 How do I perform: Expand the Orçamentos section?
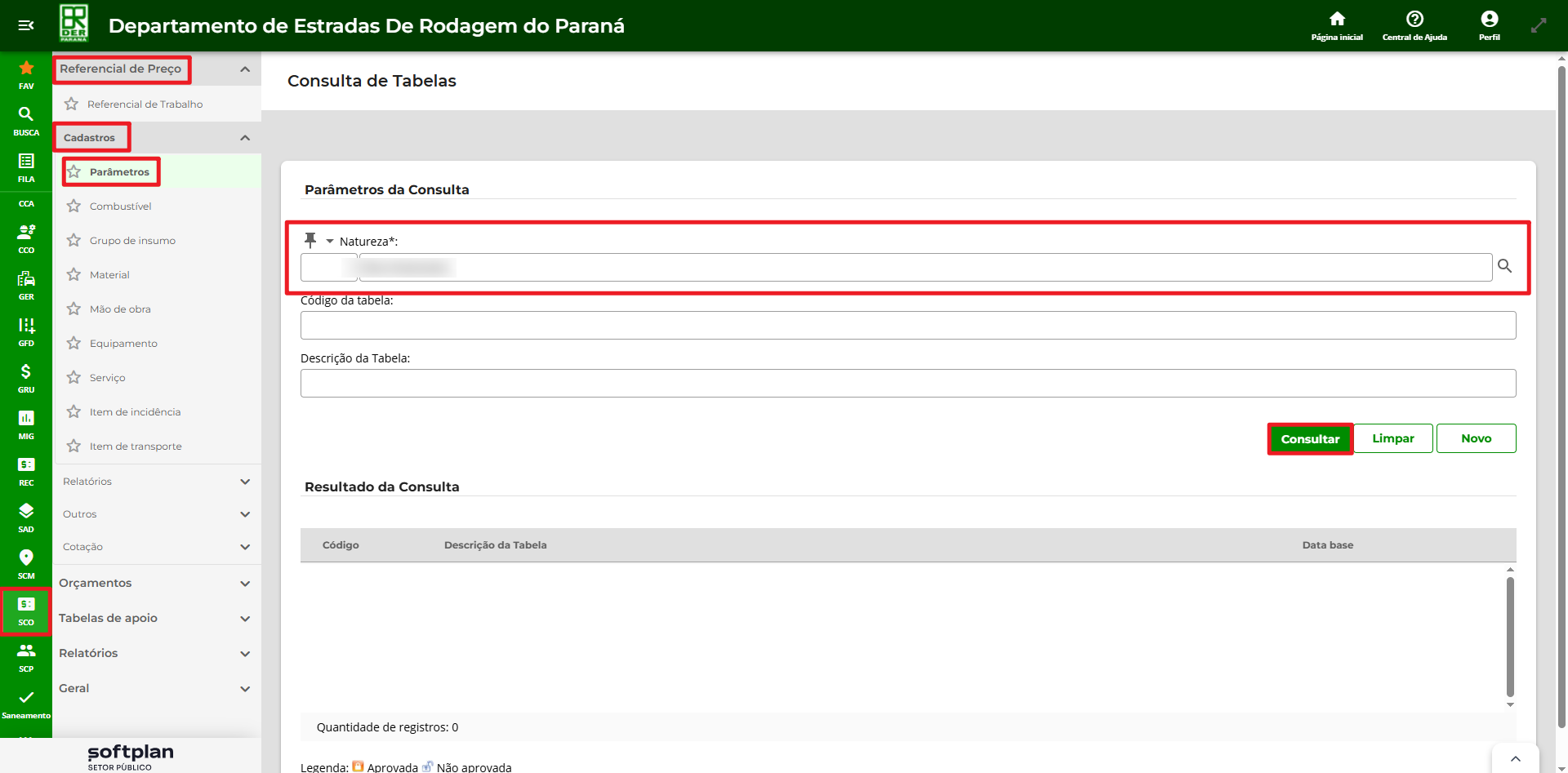(244, 584)
